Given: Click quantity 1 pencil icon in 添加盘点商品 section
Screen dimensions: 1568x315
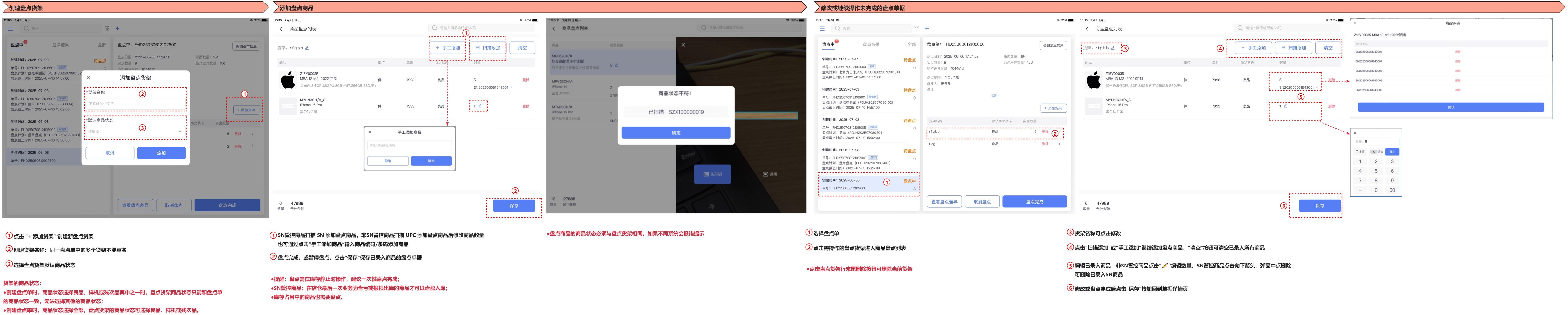Looking at the screenshot, I should click(x=480, y=106).
